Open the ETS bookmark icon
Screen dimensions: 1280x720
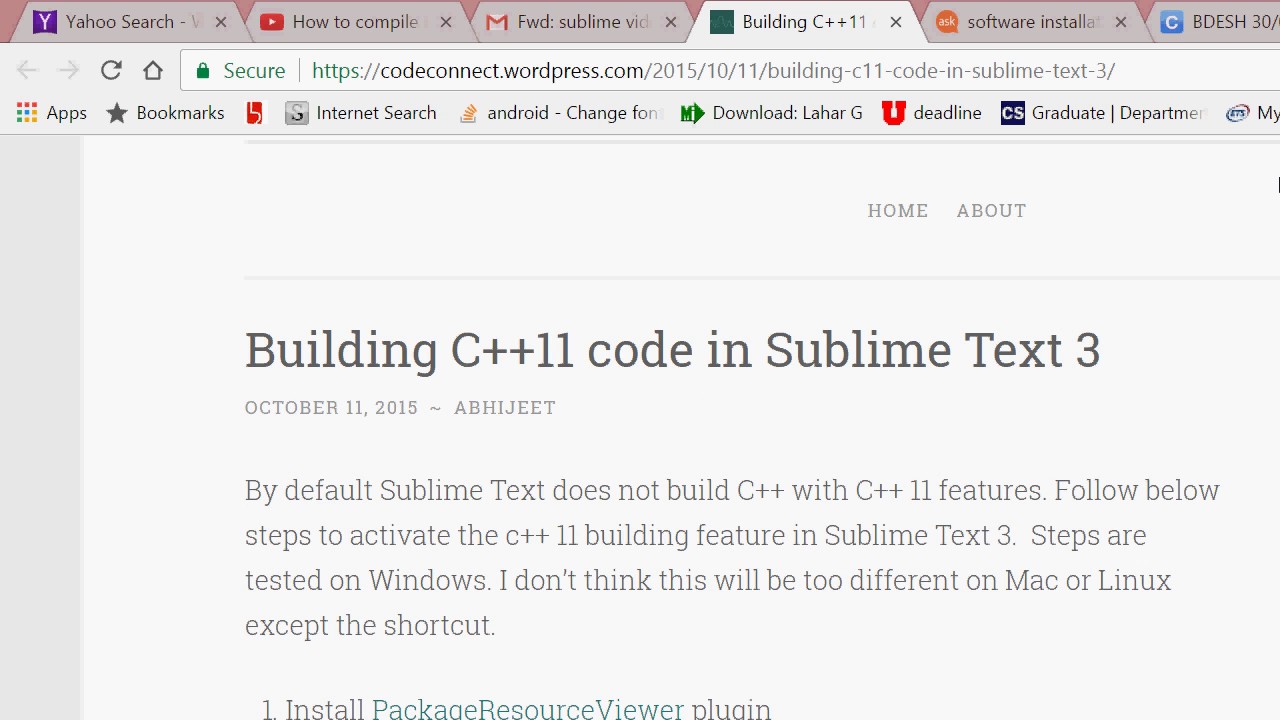coord(1238,113)
